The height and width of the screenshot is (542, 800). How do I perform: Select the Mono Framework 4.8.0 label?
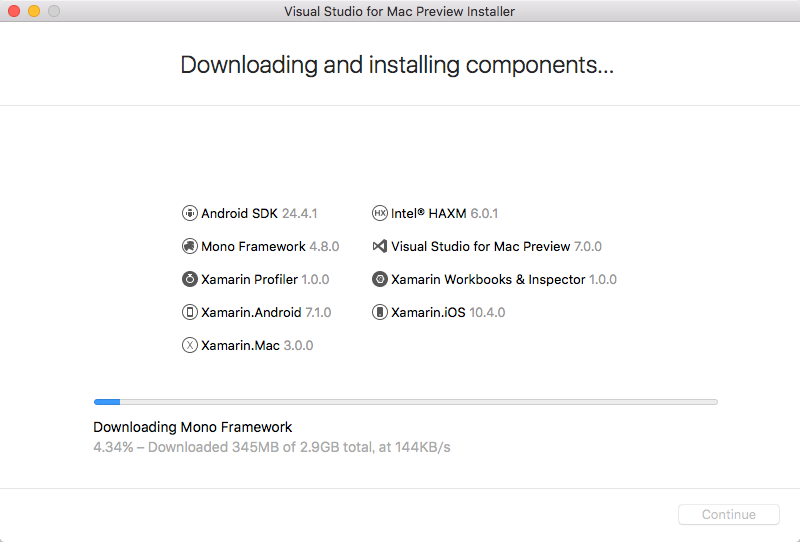(270, 247)
